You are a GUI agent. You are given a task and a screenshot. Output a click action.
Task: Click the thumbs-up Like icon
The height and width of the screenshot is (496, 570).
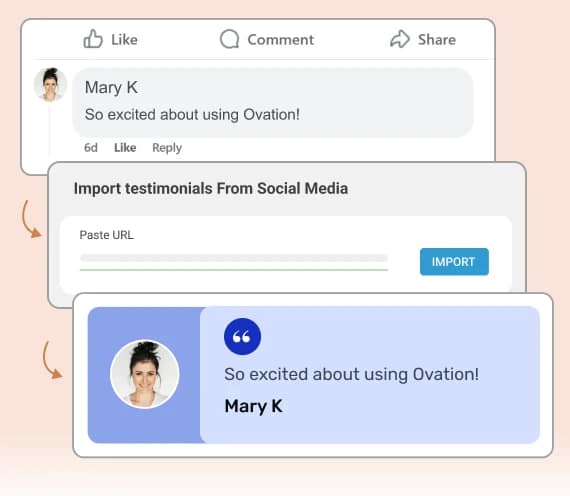point(93,39)
